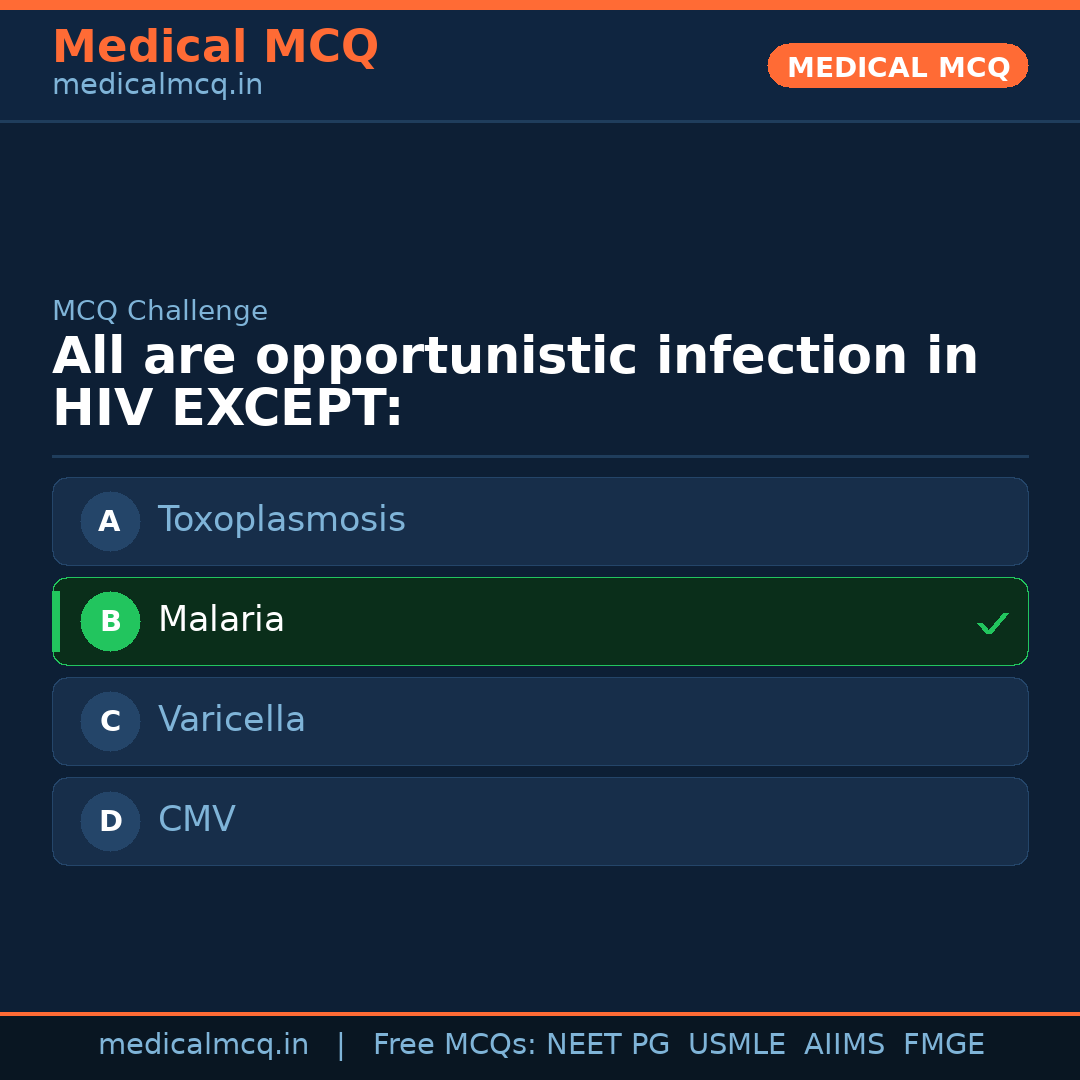This screenshot has width=1080, height=1080.
Task: Open the medicalmcq.in link in the footer
Action: click(203, 1045)
